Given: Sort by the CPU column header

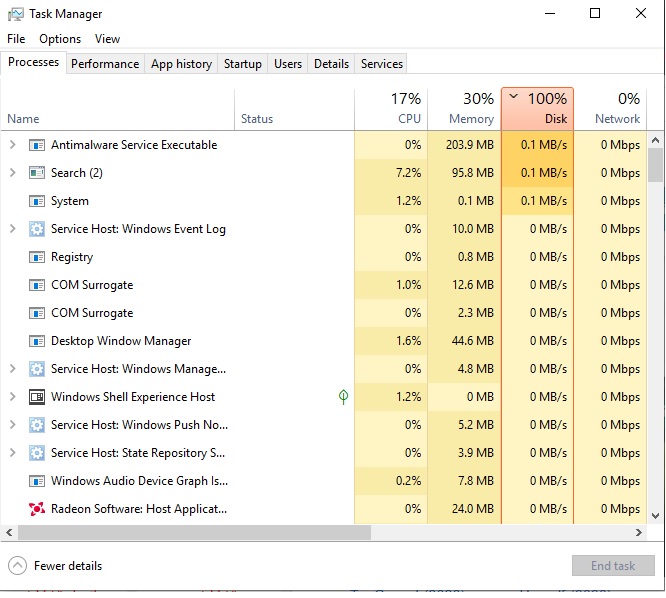Looking at the screenshot, I should tap(391, 110).
